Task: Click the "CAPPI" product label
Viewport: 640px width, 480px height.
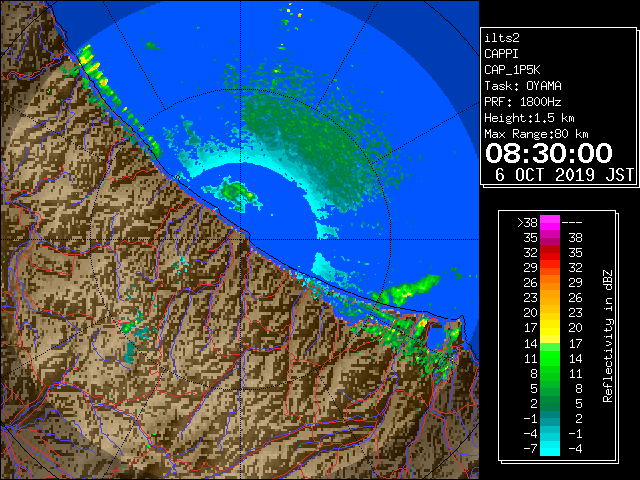Action: (501, 54)
